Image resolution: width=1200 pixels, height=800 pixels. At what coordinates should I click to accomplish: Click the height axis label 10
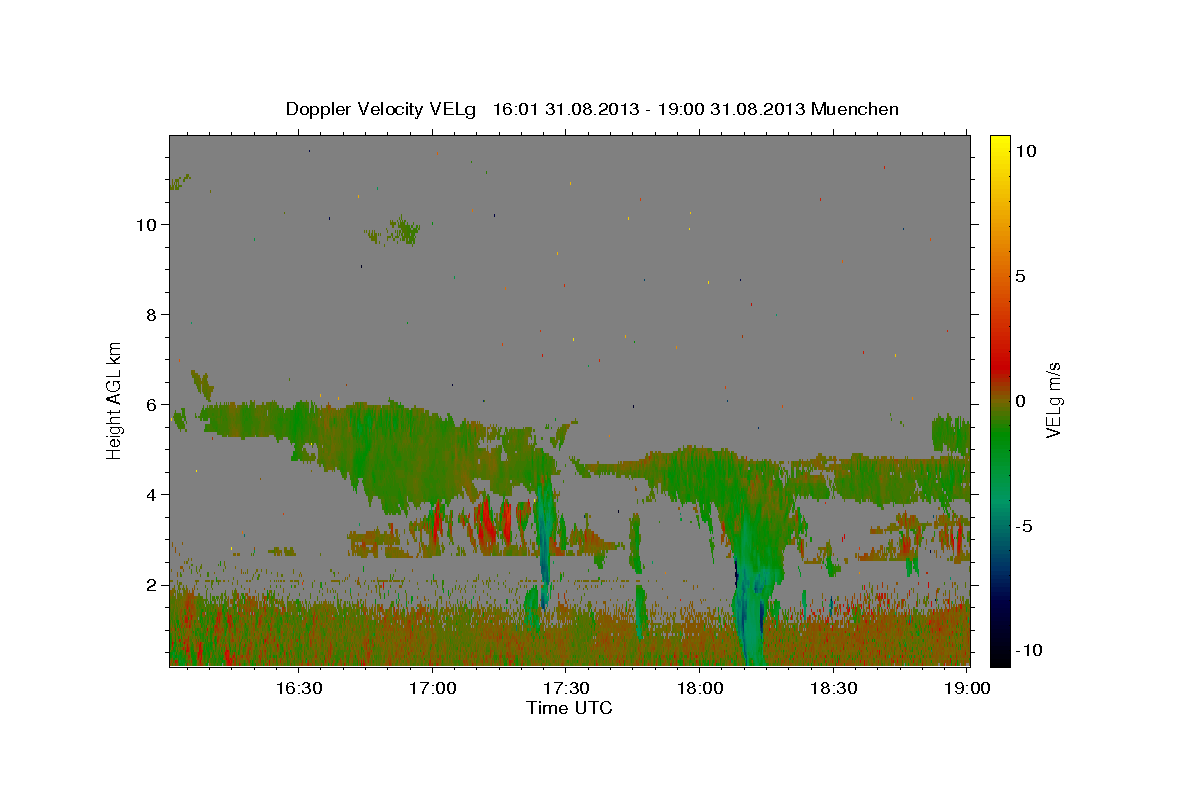[x=149, y=225]
